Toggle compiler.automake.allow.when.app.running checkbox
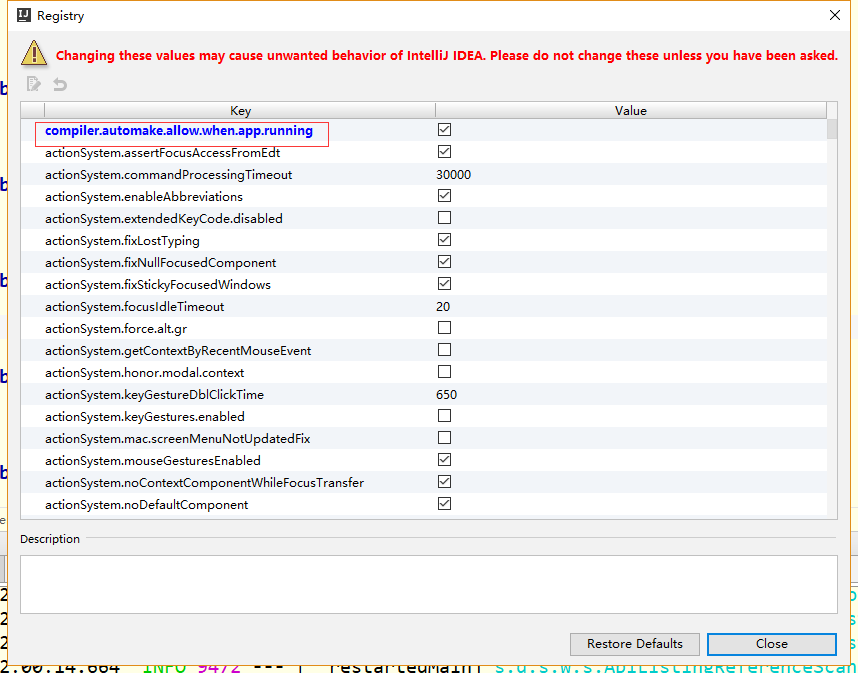This screenshot has width=858, height=673. coord(444,130)
